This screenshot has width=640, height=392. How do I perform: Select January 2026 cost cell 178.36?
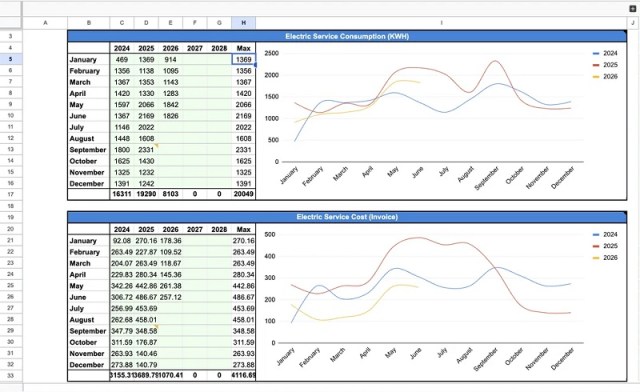[x=171, y=241]
